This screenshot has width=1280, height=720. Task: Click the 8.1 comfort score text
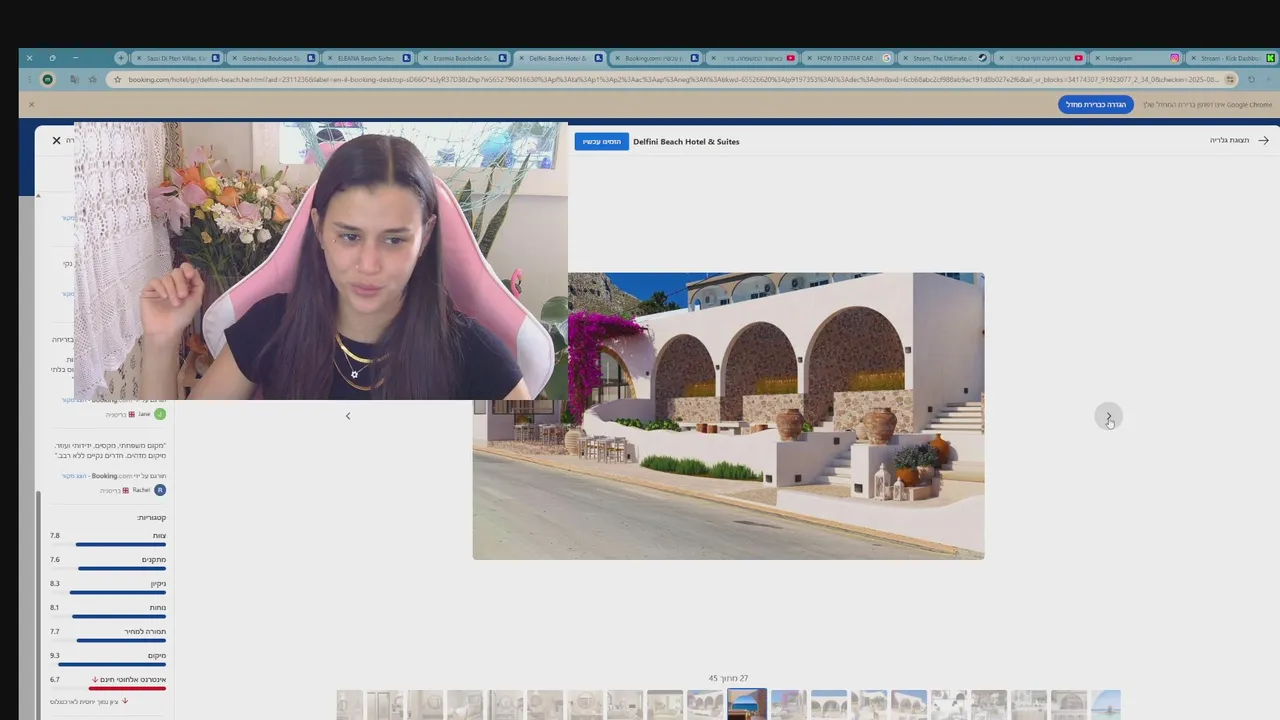[55, 607]
